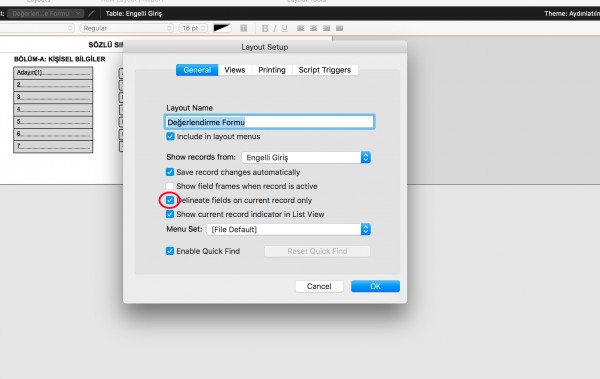Uncheck Delineate fields on current record only
Screen dimensions: 600x379
point(170,200)
